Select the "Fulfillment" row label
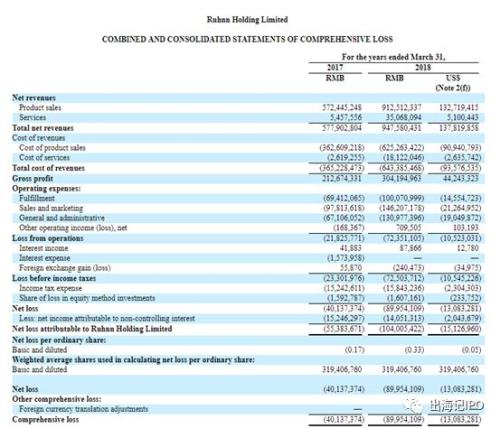 point(37,198)
